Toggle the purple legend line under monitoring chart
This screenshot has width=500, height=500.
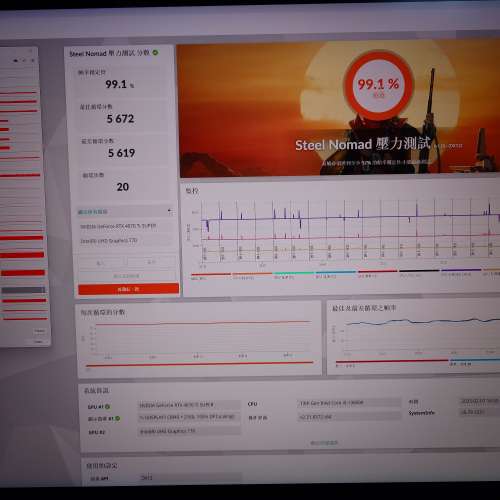[461, 271]
